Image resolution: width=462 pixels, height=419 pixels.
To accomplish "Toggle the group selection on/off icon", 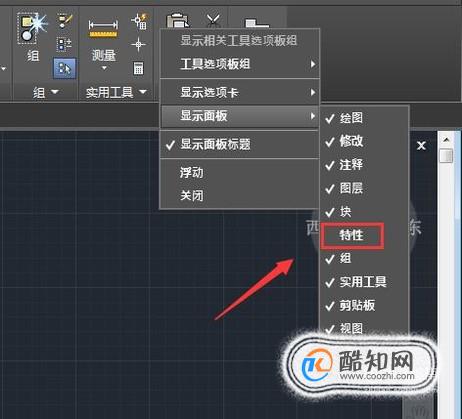I will (64, 68).
